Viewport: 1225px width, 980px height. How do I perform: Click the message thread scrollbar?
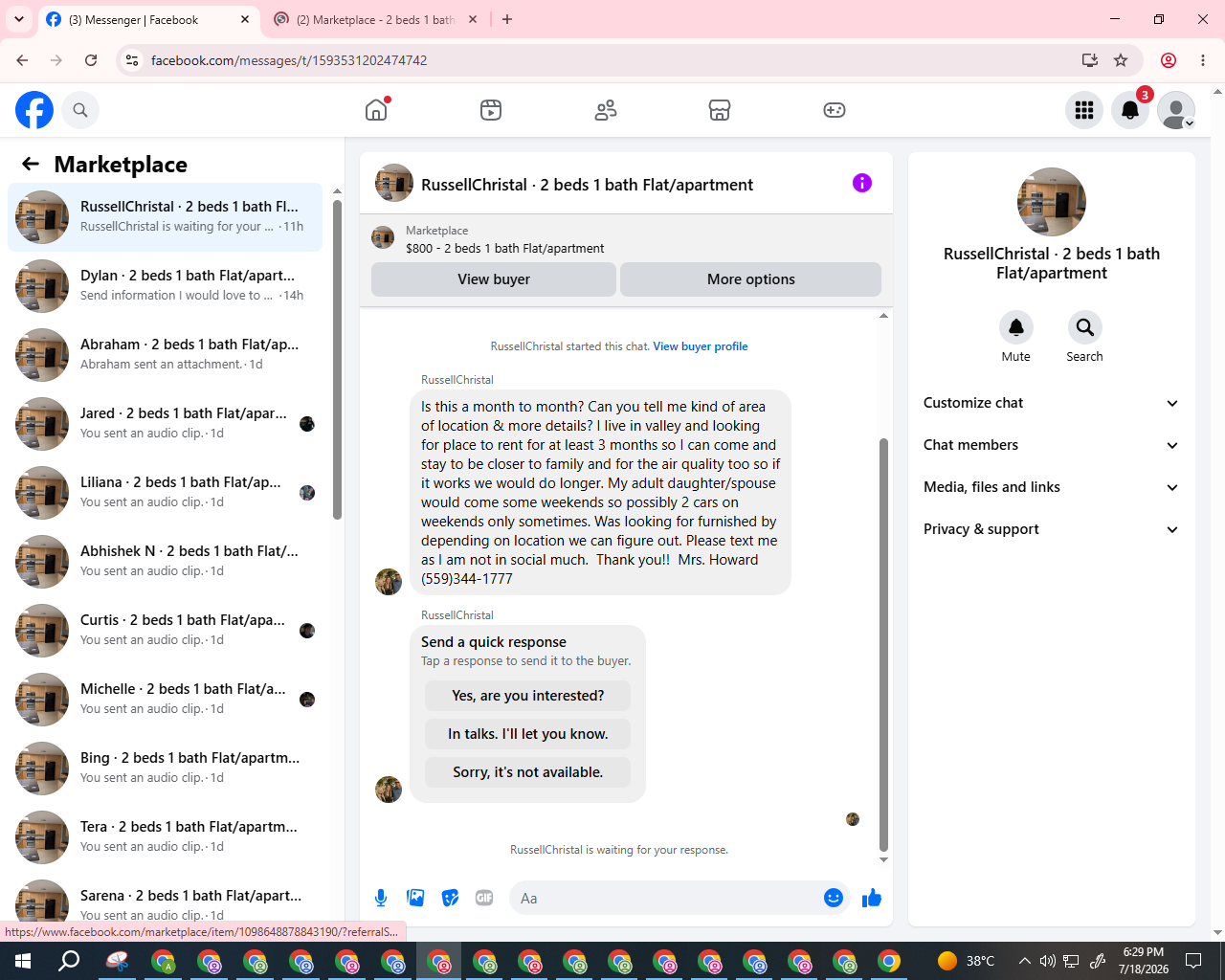tap(883, 644)
